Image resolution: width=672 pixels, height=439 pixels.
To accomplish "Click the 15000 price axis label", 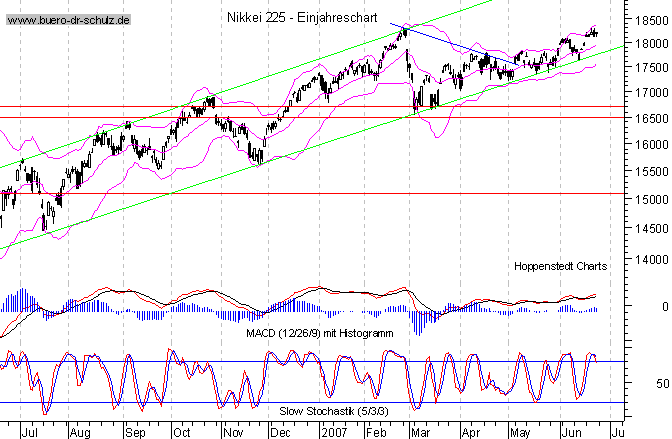I will click(651, 200).
